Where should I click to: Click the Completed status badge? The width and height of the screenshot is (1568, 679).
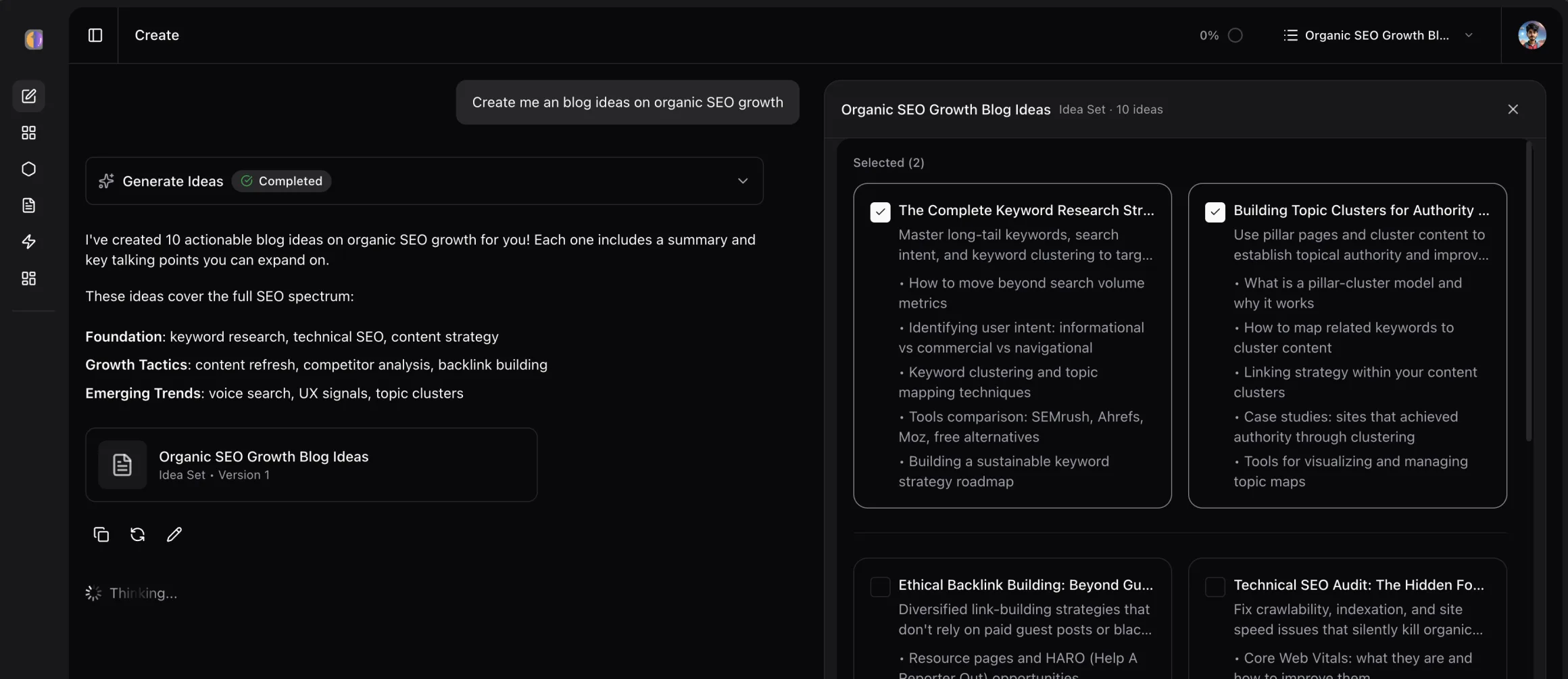coord(282,181)
